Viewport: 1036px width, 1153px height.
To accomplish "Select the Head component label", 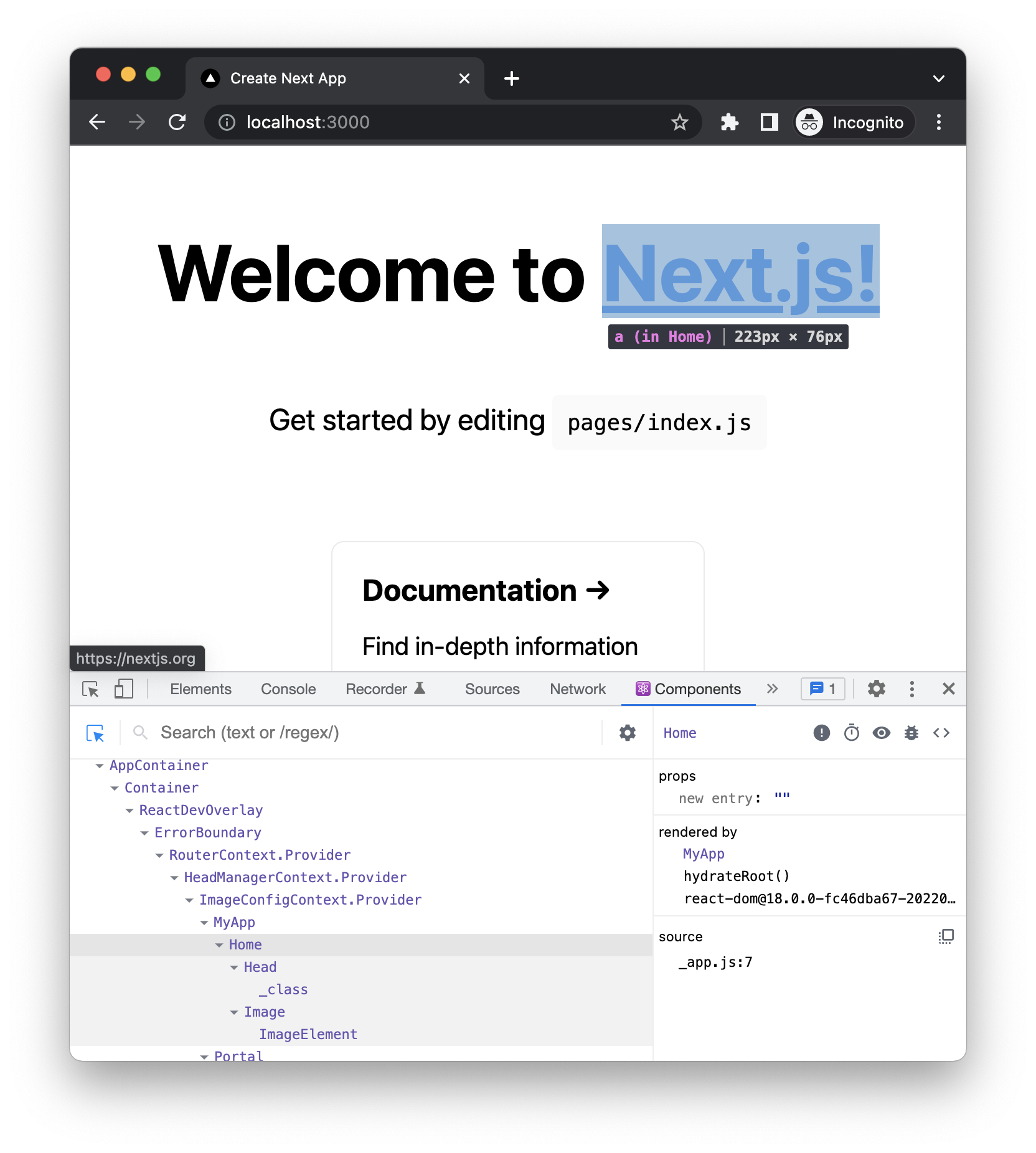I will [x=260, y=967].
